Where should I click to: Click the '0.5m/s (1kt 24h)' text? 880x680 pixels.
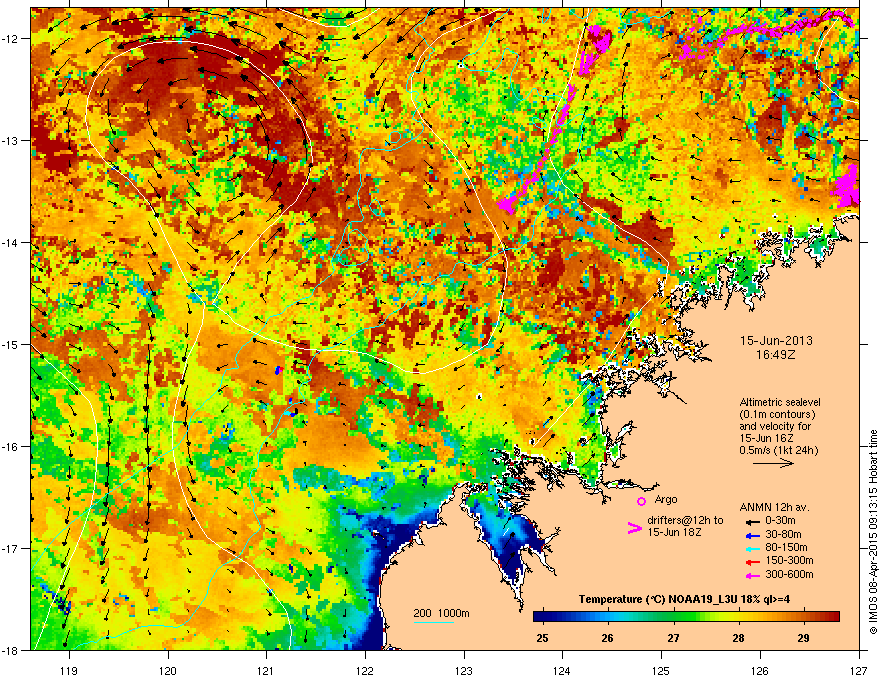(x=778, y=450)
